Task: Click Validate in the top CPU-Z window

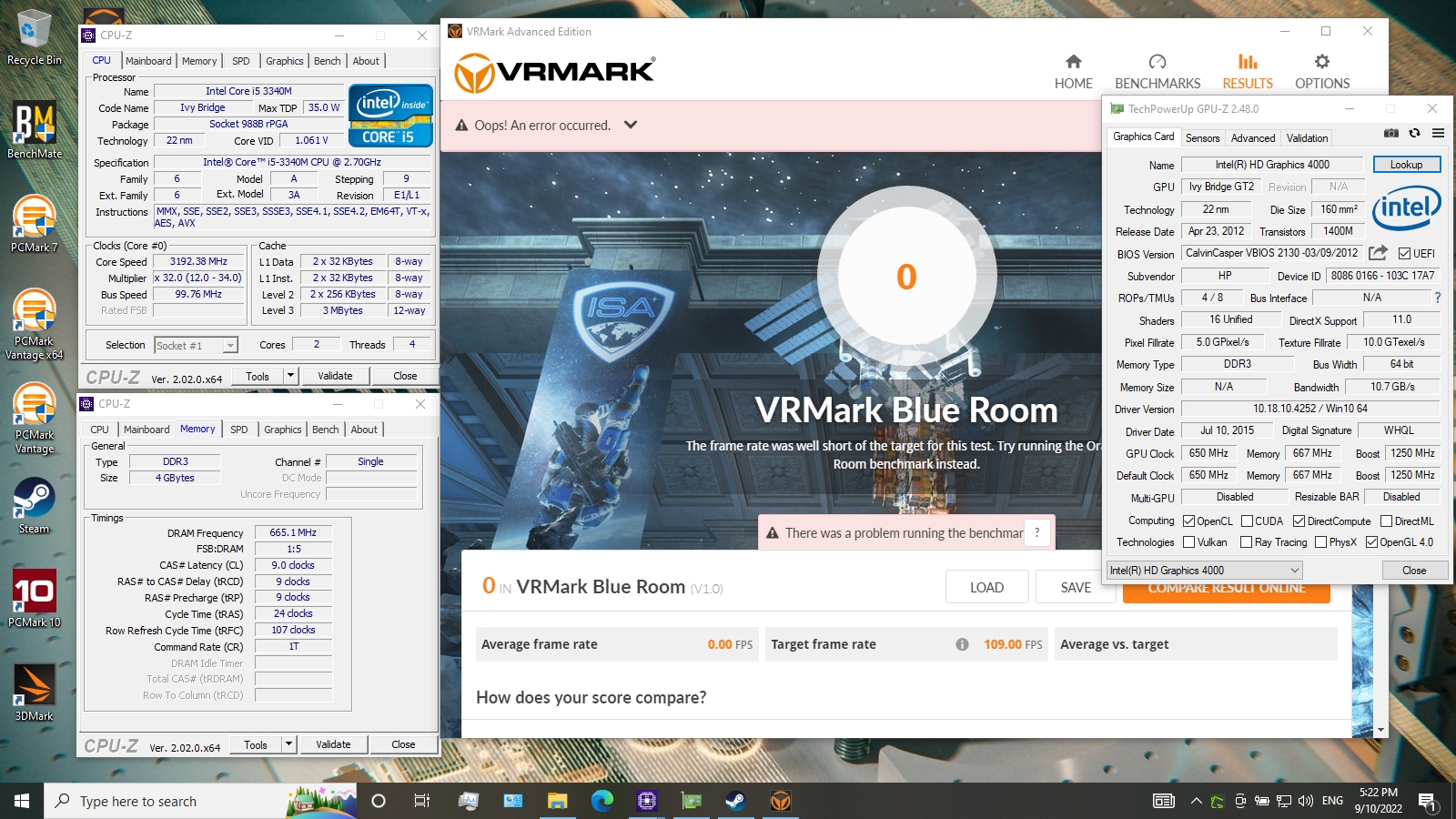Action: pyautogui.click(x=335, y=376)
